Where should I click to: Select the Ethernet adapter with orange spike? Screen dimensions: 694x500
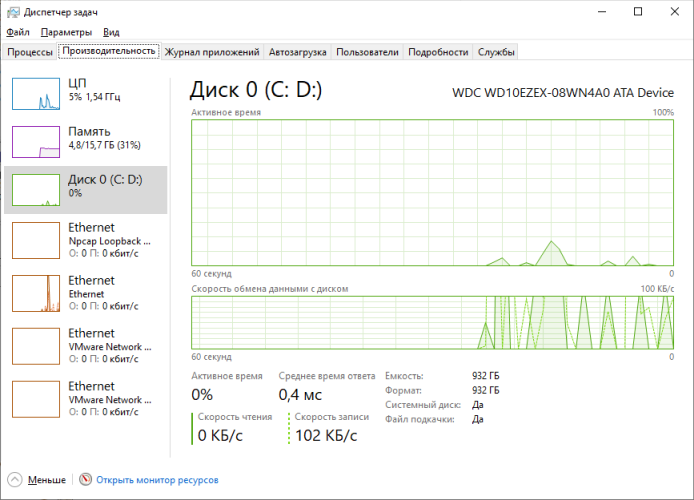36,292
